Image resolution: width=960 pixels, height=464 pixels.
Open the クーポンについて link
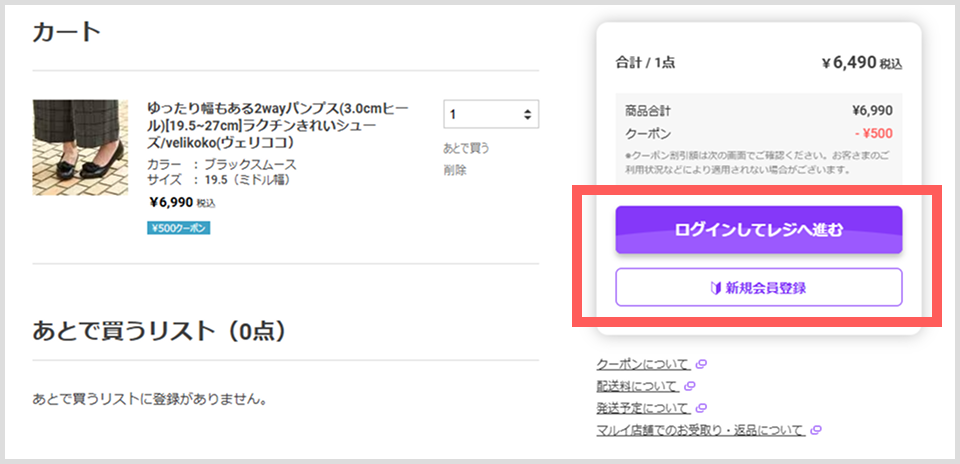point(643,364)
